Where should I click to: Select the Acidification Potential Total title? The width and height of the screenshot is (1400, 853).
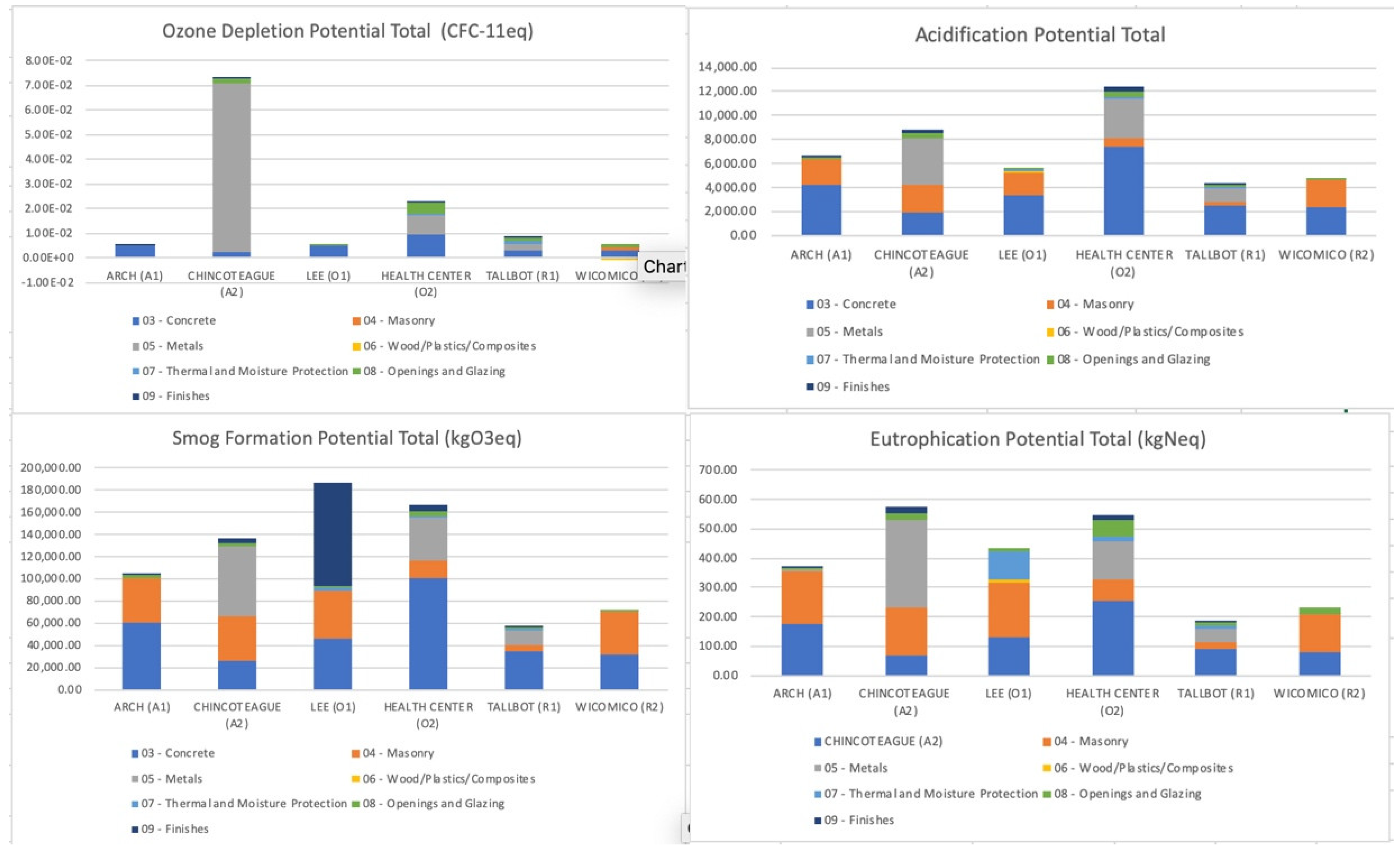[1040, 35]
